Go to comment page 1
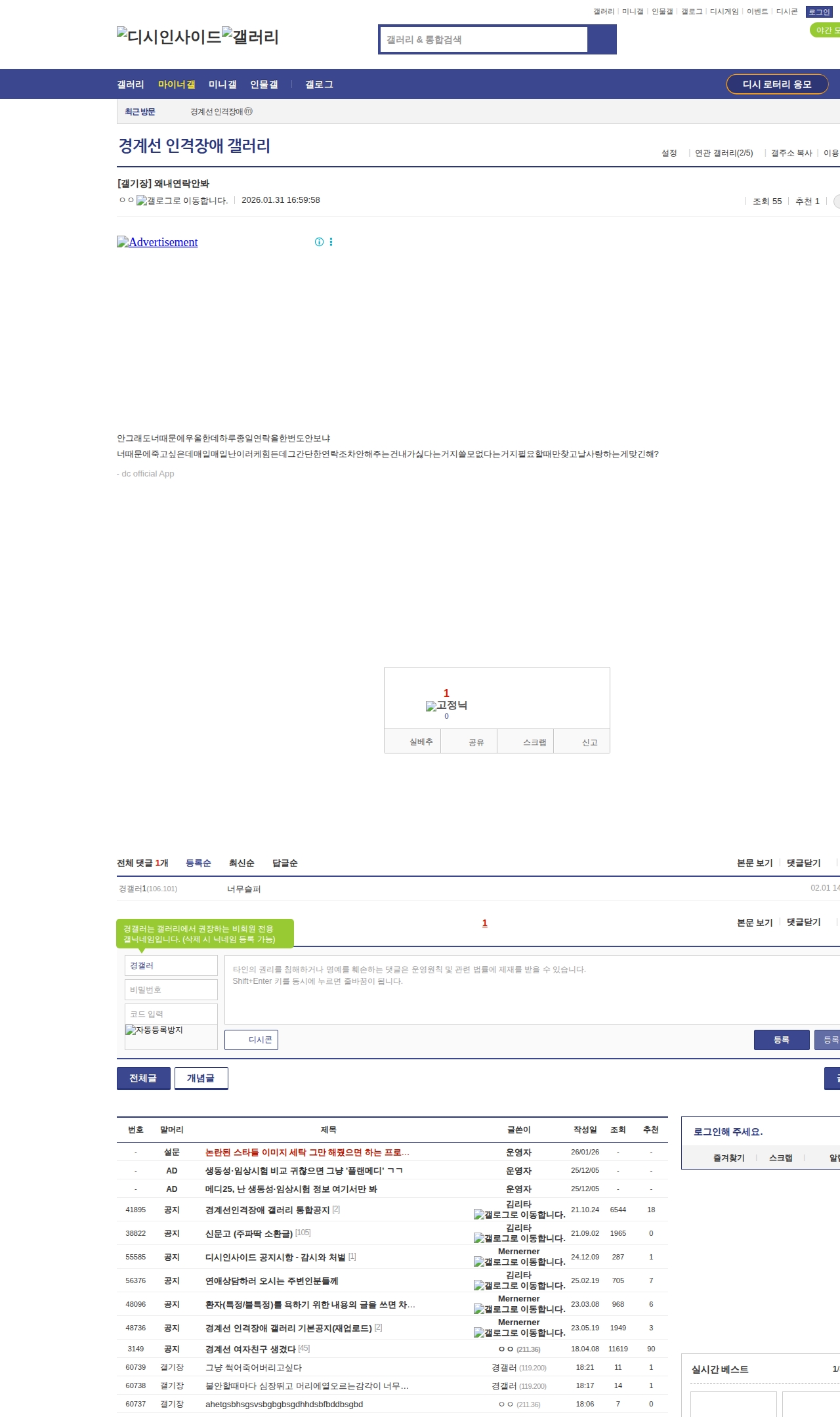The image size is (840, 1417). pyautogui.click(x=485, y=923)
